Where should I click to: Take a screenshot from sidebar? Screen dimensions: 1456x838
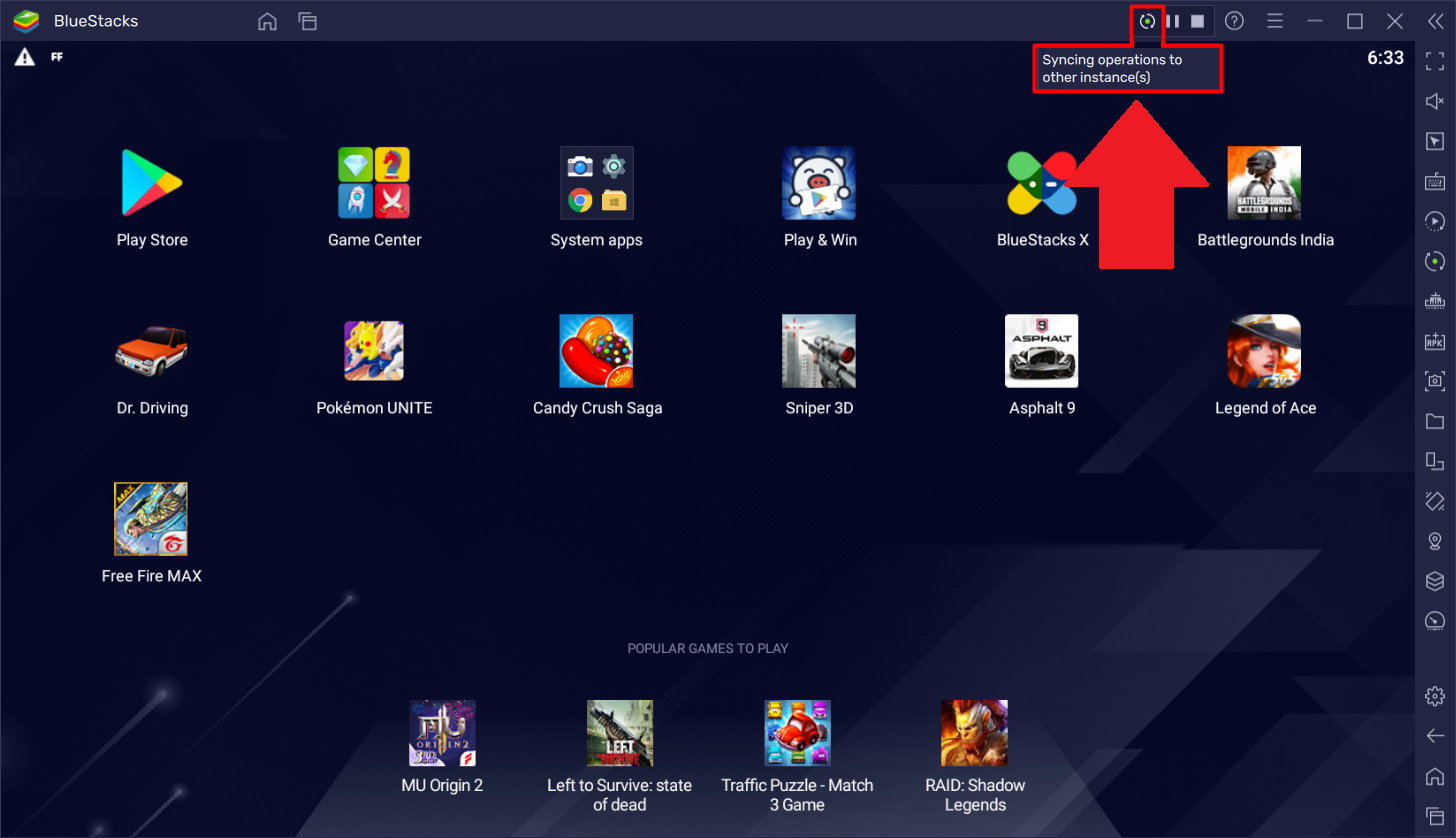tap(1435, 380)
